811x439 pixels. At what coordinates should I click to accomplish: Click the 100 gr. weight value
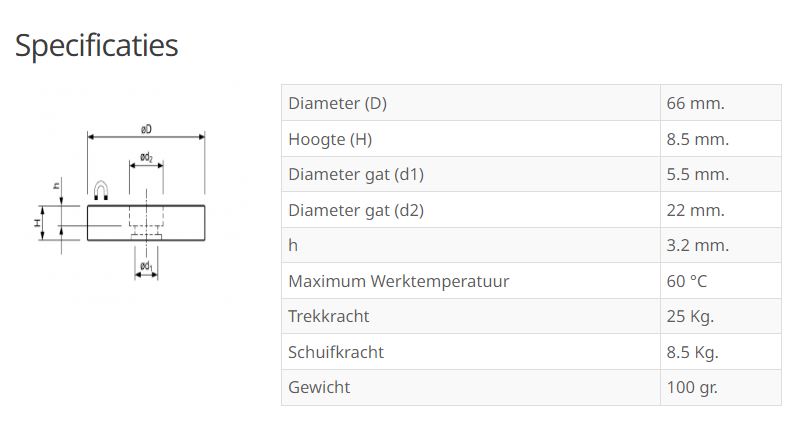(x=692, y=387)
